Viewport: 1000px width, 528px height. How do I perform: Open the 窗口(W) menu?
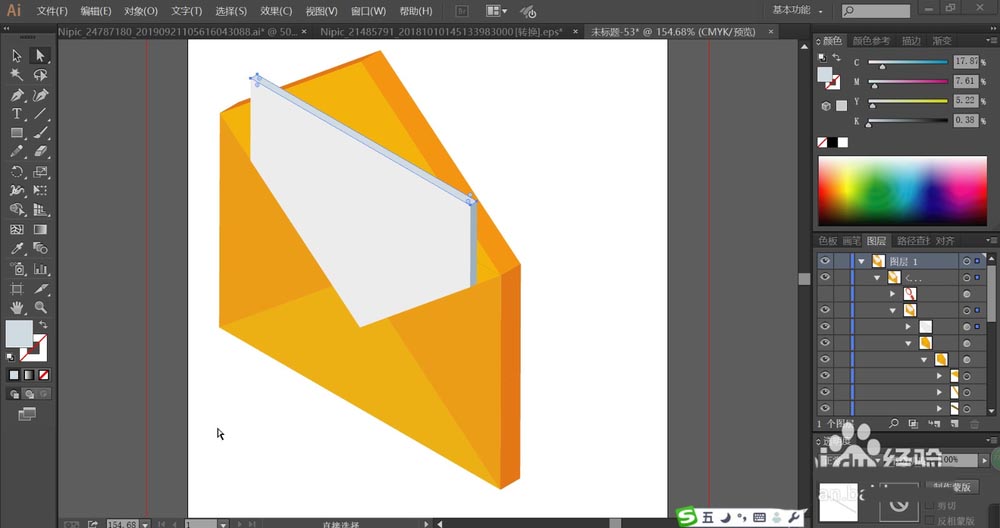[369, 11]
